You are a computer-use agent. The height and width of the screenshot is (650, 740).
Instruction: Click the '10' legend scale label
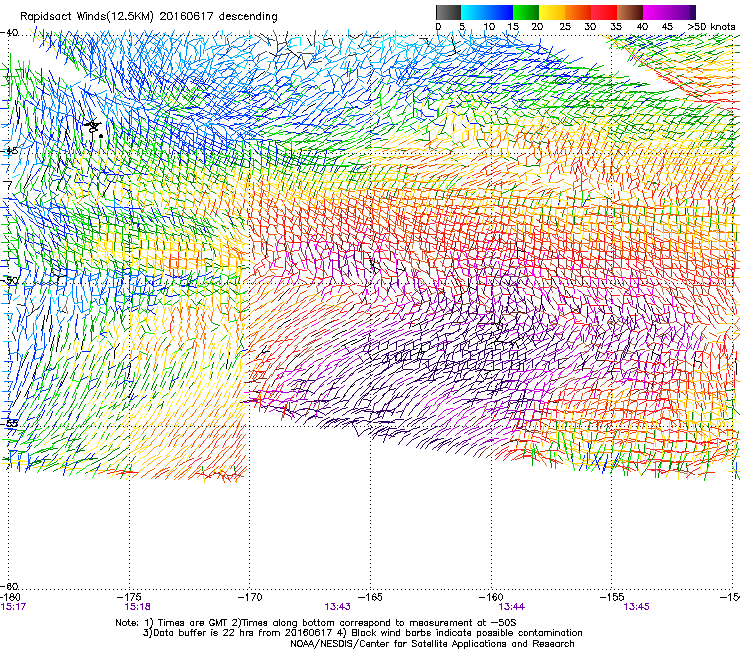489,27
